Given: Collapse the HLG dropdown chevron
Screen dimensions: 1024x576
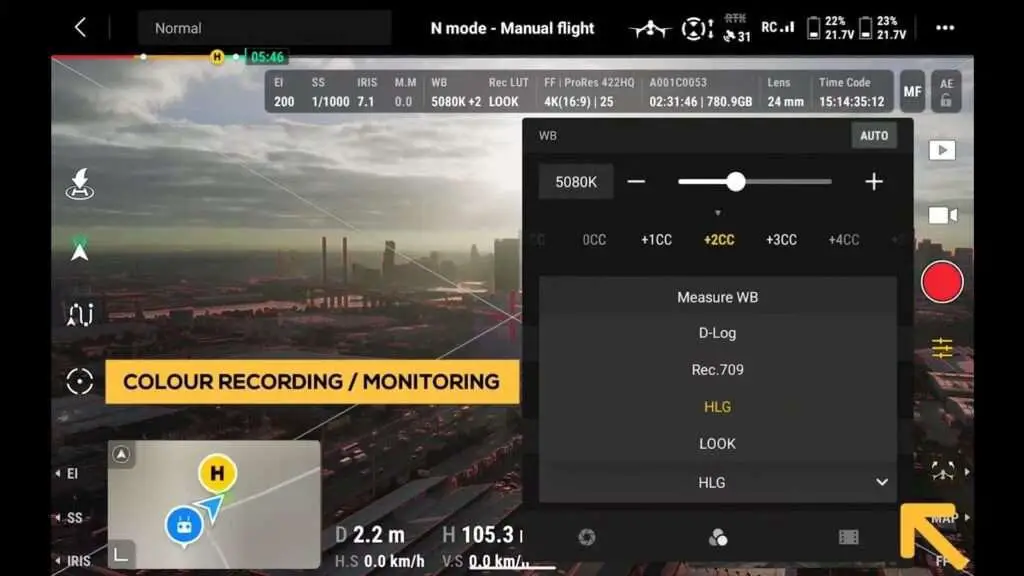Looking at the screenshot, I should [x=882, y=482].
